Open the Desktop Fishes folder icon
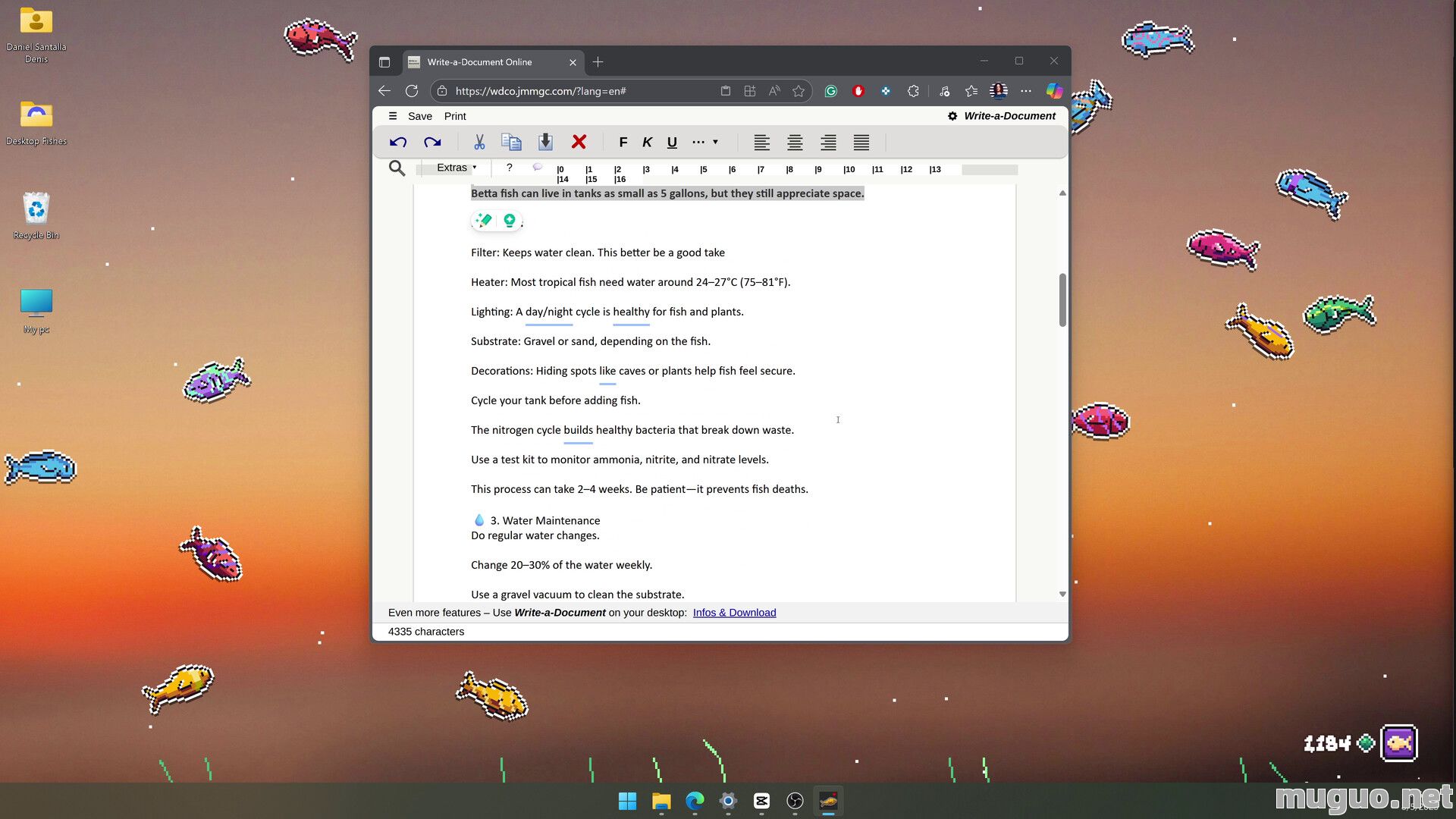This screenshot has height=819, width=1456. pyautogui.click(x=36, y=123)
